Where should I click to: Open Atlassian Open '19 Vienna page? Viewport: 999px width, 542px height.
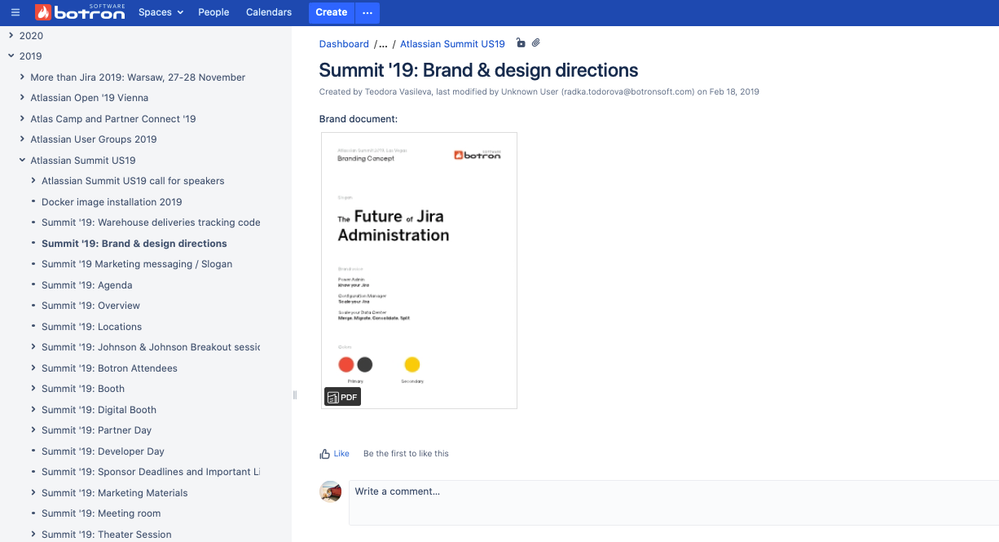pos(89,97)
